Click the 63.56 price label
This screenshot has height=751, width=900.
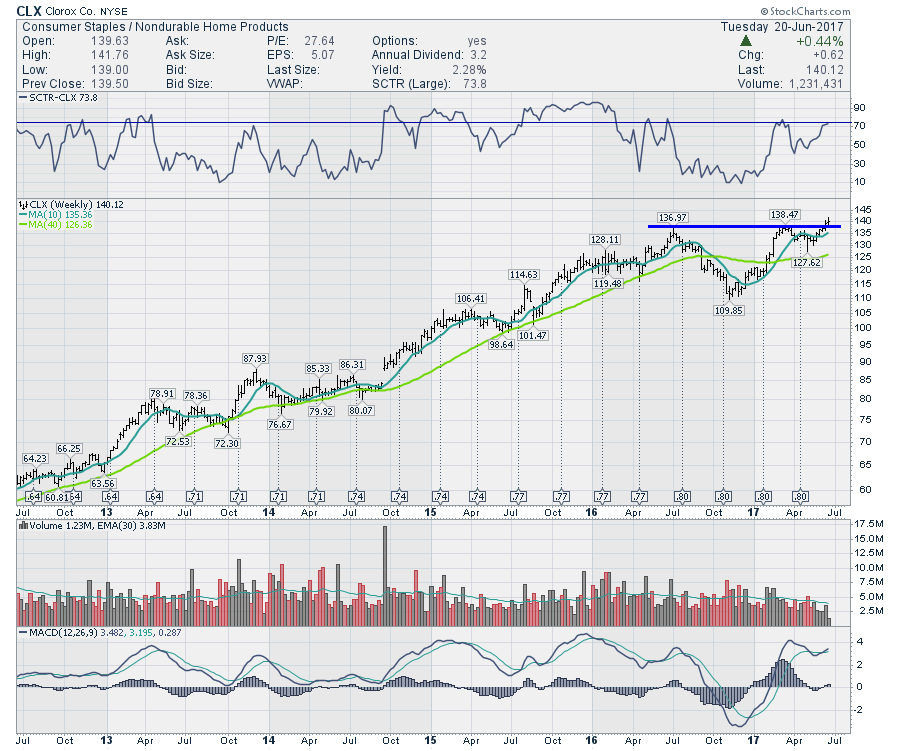(103, 483)
